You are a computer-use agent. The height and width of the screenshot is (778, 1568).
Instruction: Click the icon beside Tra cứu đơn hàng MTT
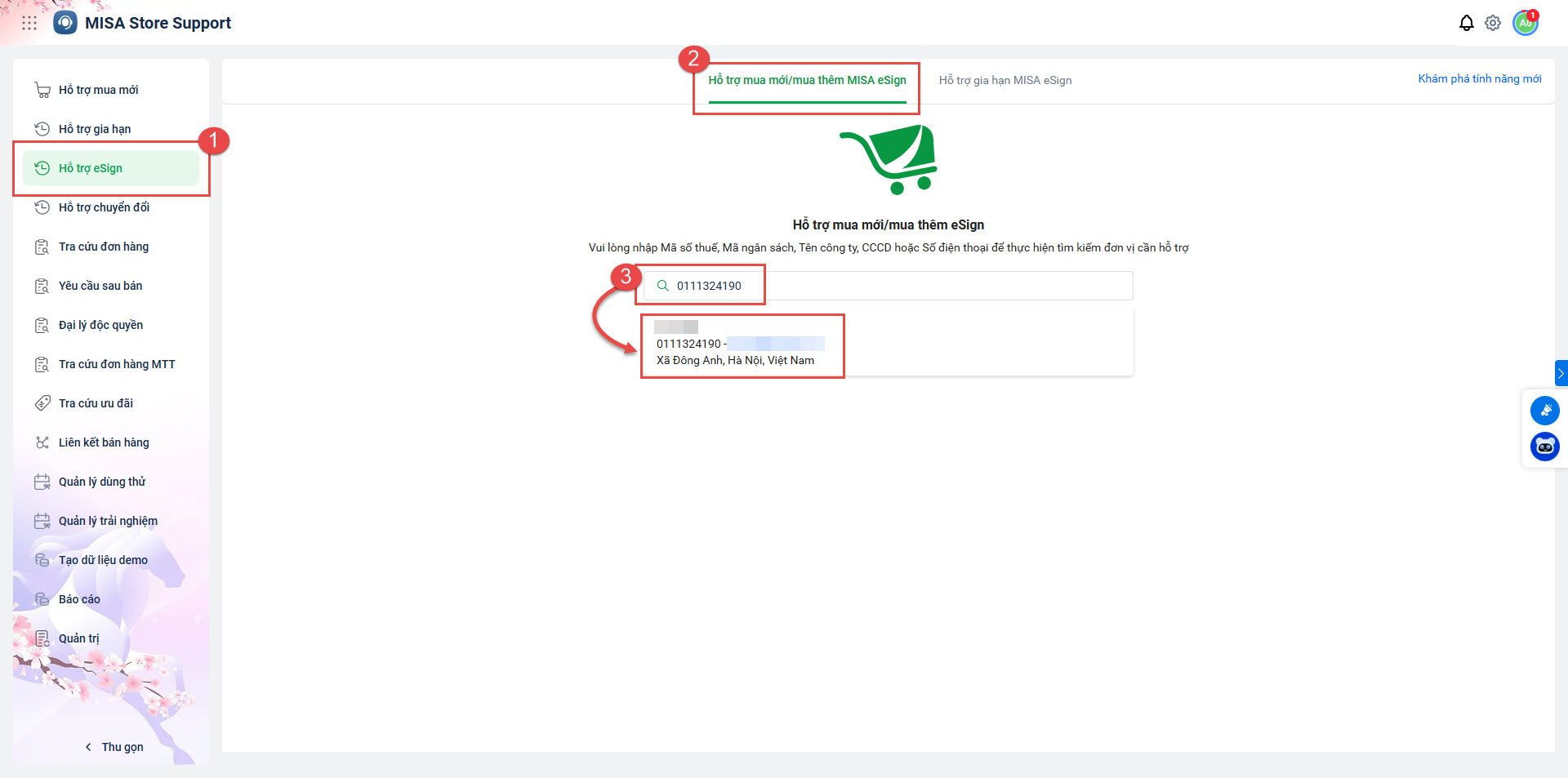(x=42, y=364)
